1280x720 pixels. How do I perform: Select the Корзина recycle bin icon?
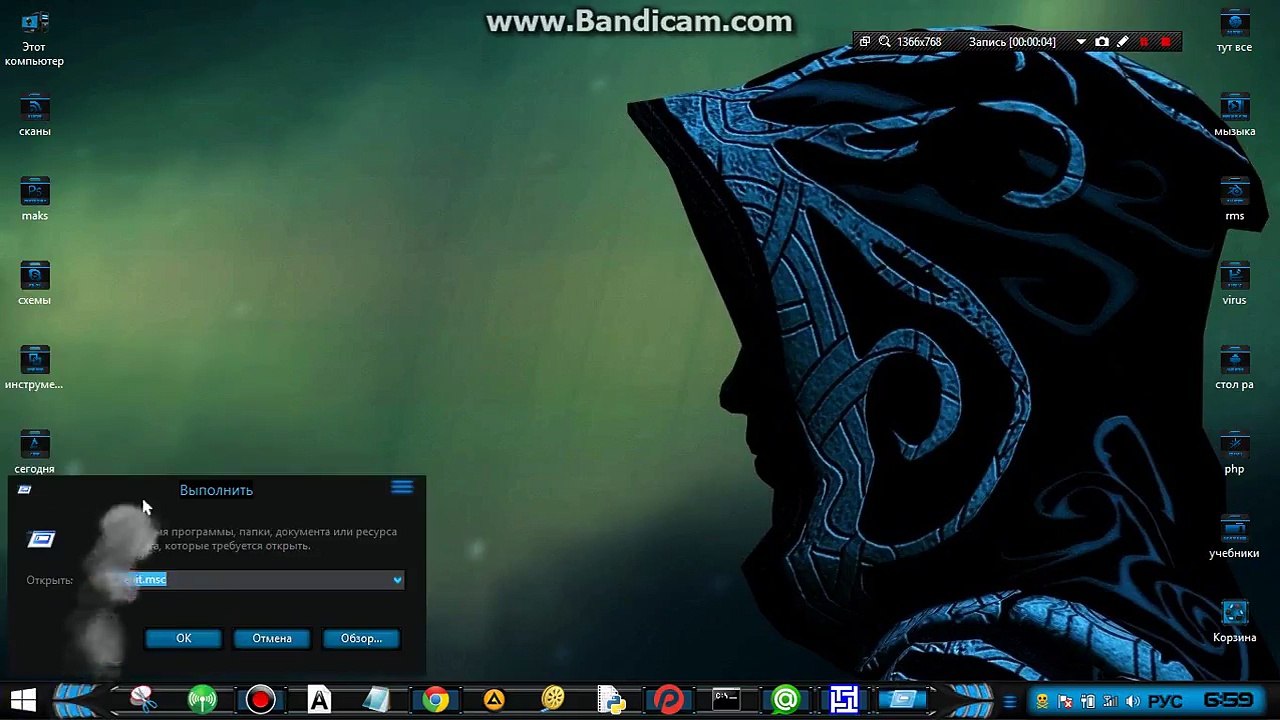point(1234,621)
